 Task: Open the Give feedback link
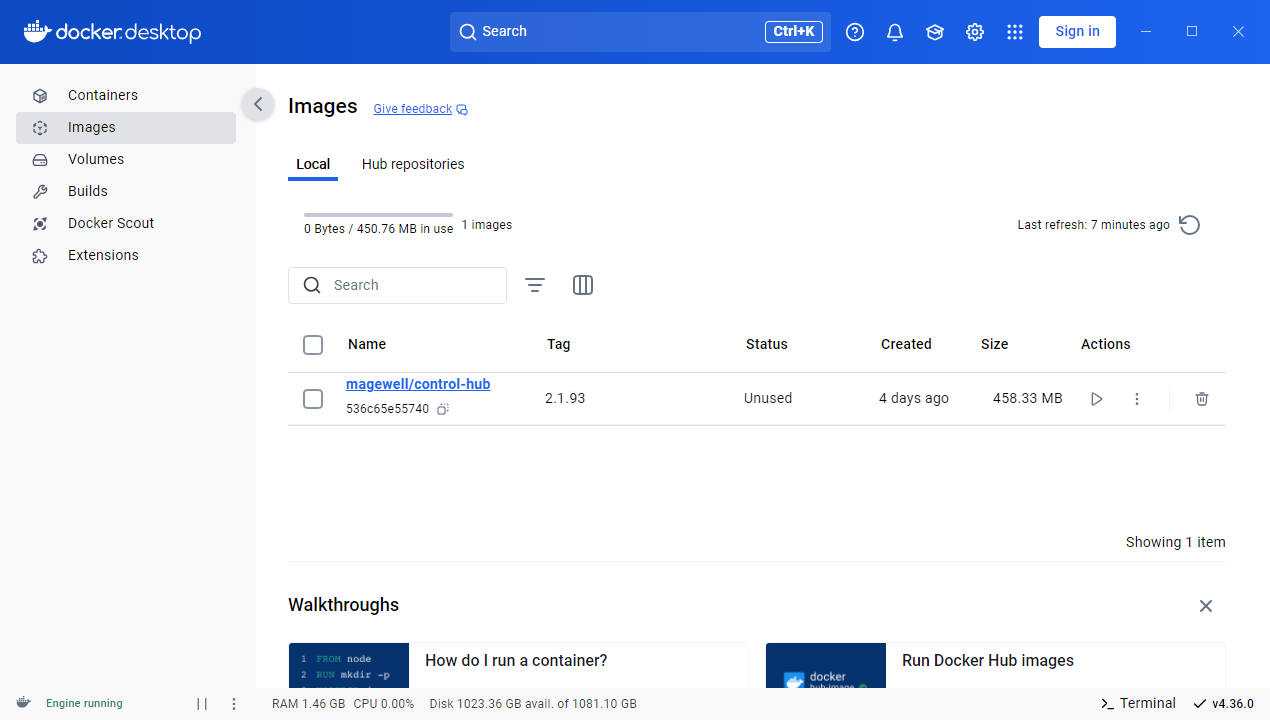pos(413,109)
